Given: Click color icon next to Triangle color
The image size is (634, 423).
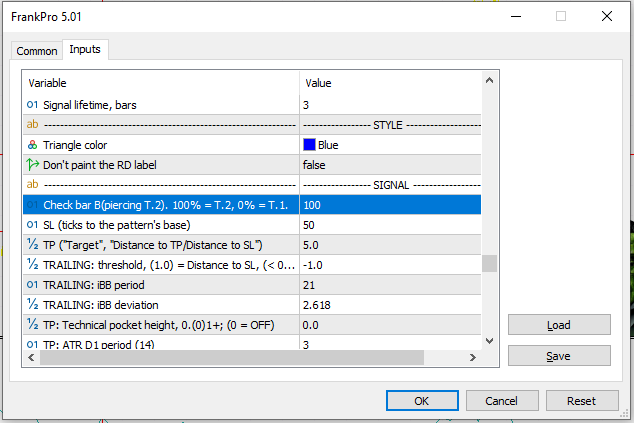Looking at the screenshot, I should (x=32, y=145).
